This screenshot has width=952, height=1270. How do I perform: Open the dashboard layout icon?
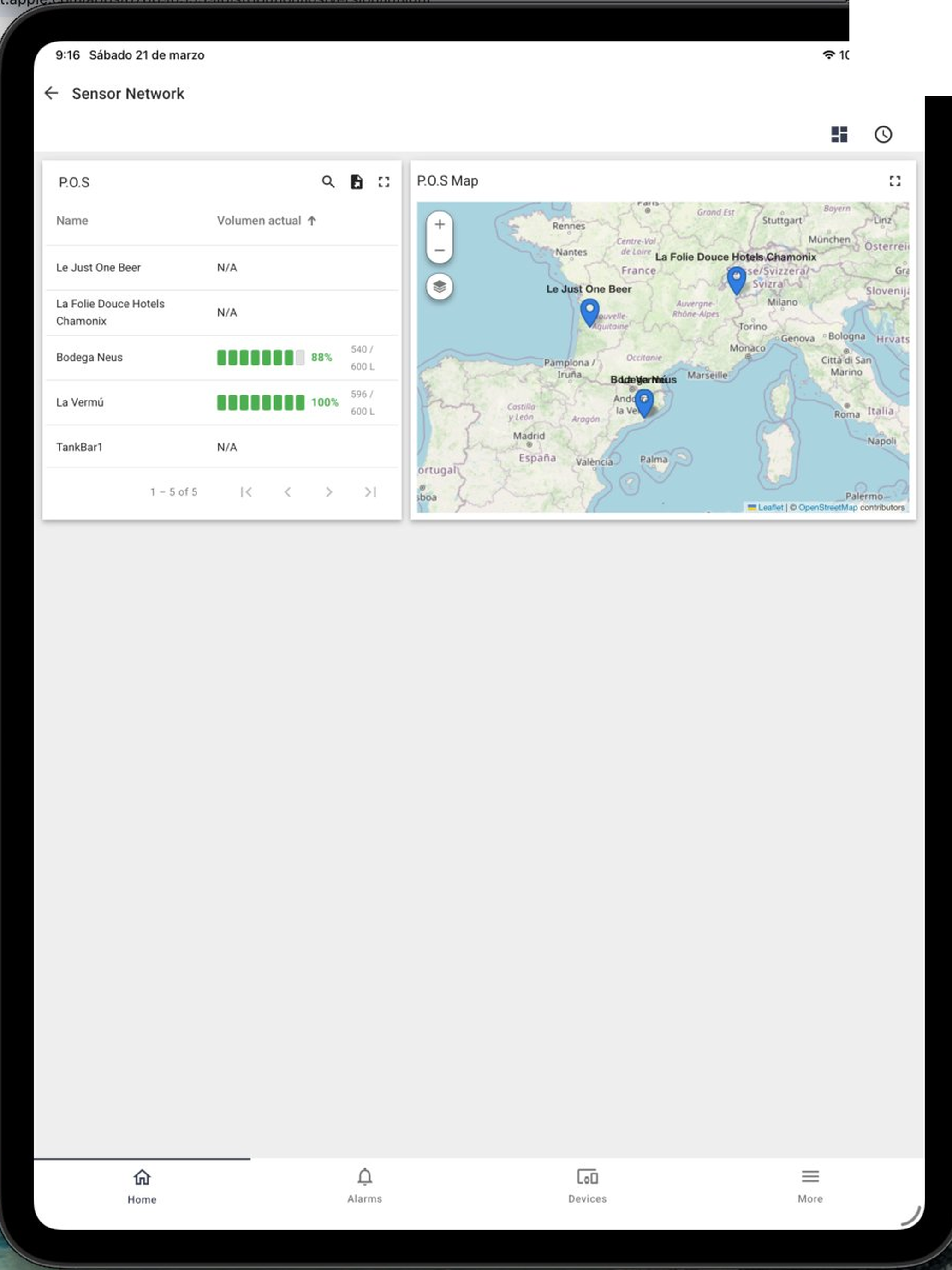point(839,134)
